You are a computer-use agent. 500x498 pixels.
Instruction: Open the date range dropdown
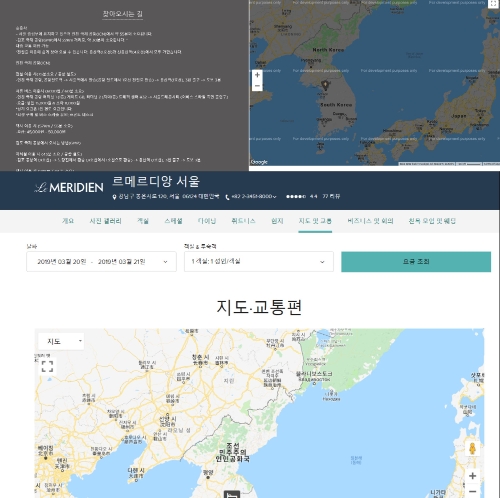click(101, 262)
